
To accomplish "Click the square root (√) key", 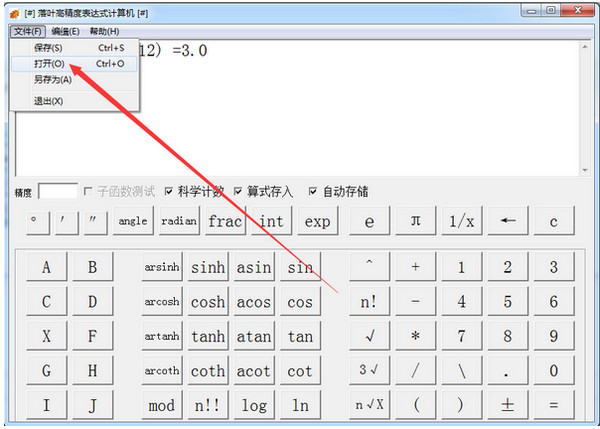I will [x=369, y=336].
